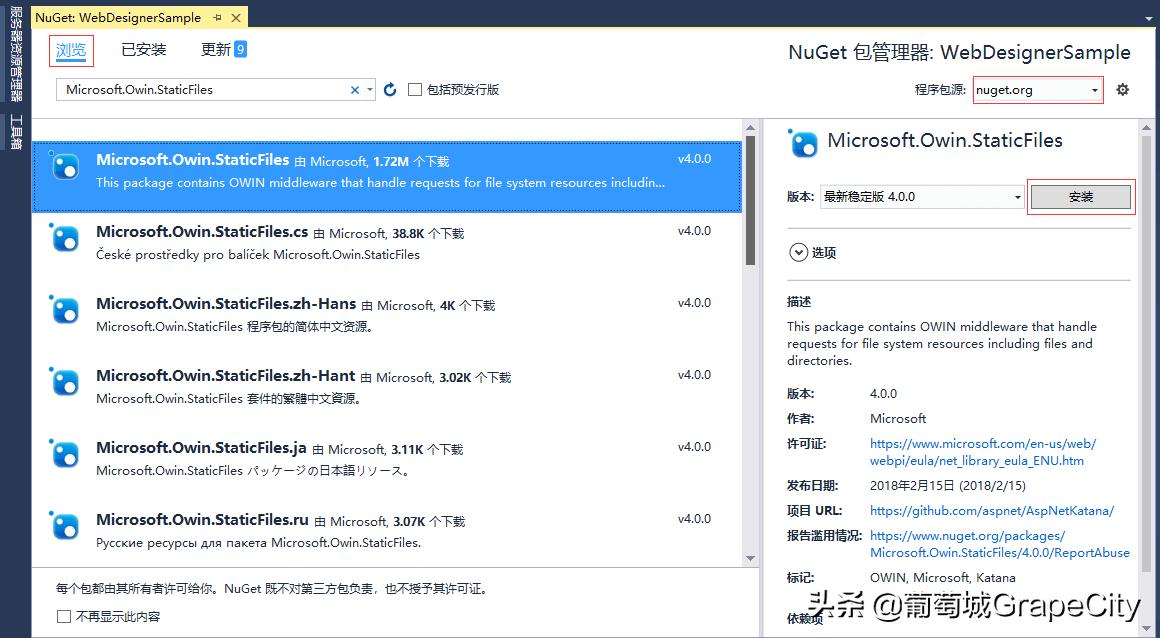Clear the search text using the X icon

355,89
